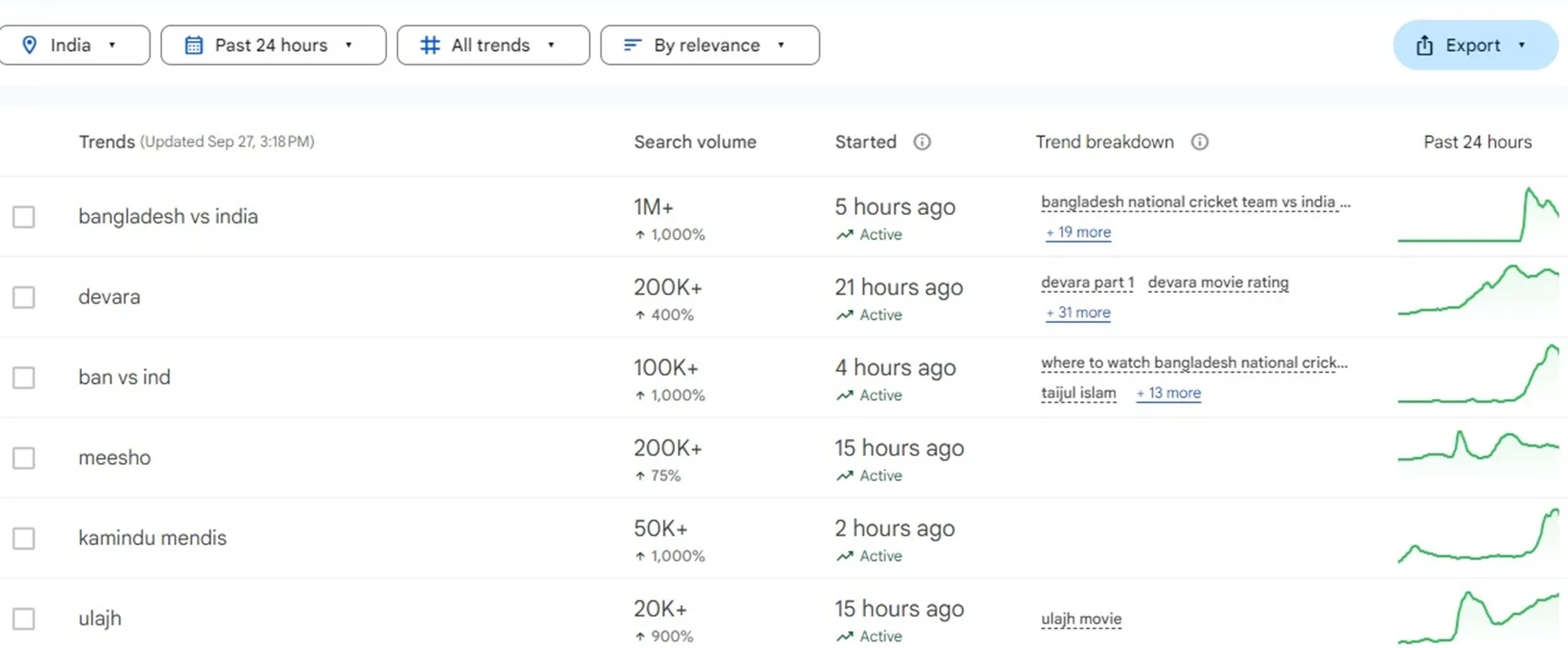1568x648 pixels.
Task: Click the share icon on Export button
Action: click(1424, 46)
